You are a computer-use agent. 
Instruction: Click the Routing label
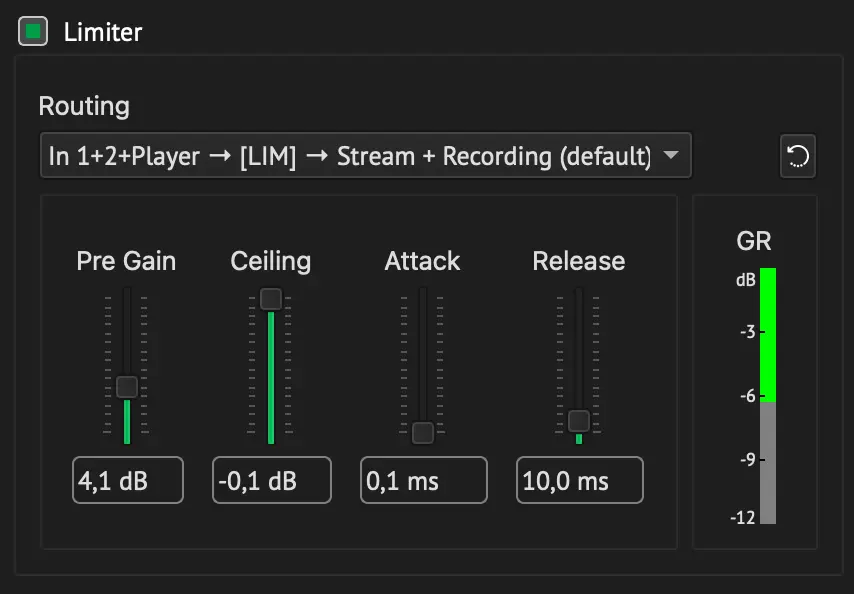pyautogui.click(x=84, y=106)
